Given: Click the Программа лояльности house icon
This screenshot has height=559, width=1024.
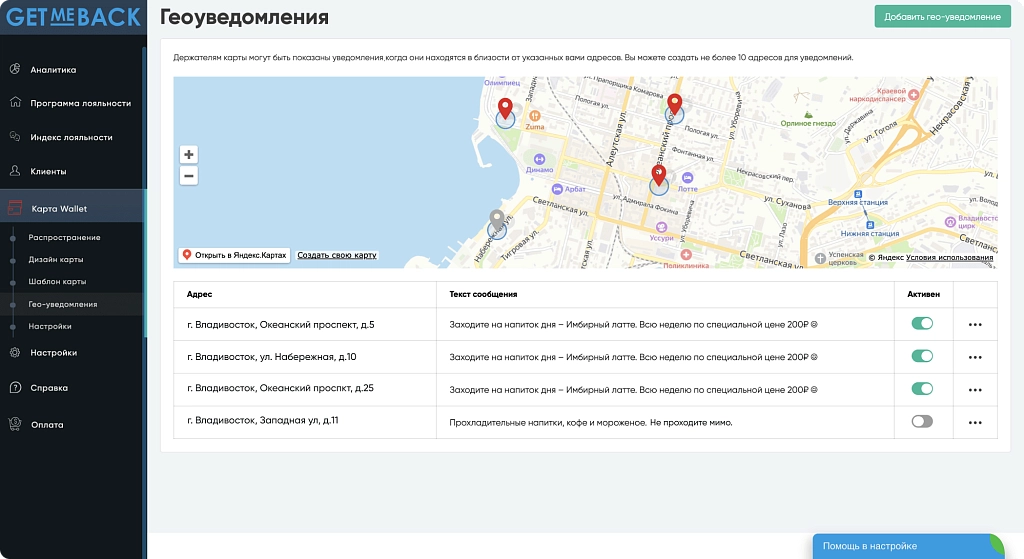Looking at the screenshot, I should pos(15,103).
